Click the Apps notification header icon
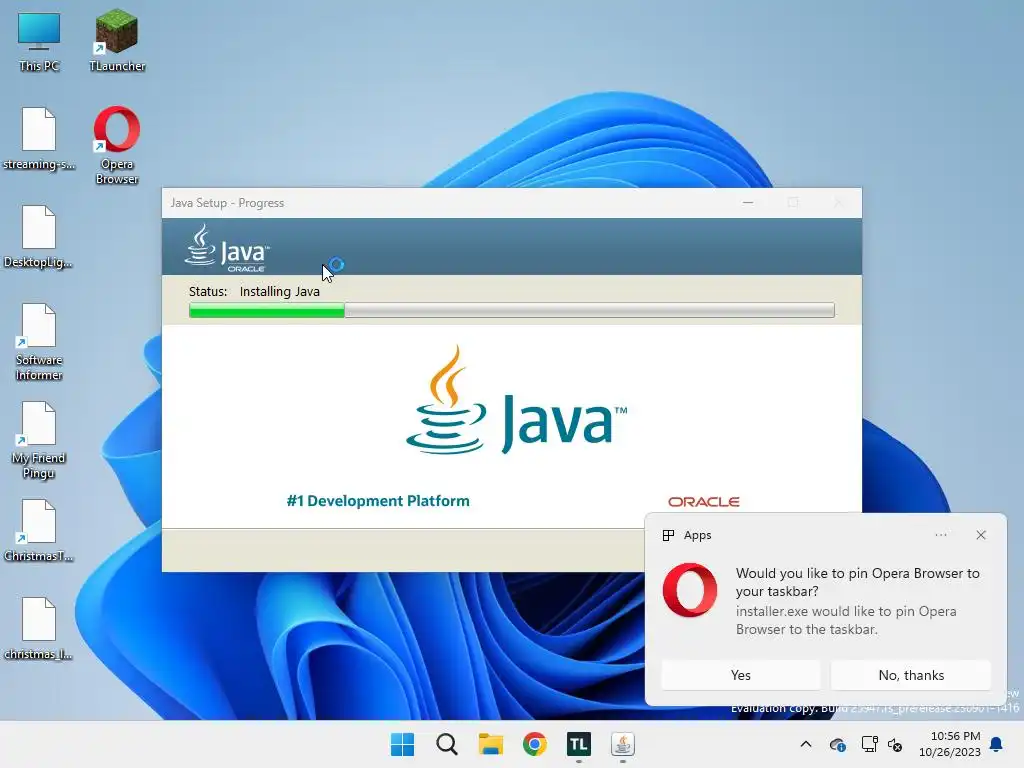 click(x=668, y=536)
